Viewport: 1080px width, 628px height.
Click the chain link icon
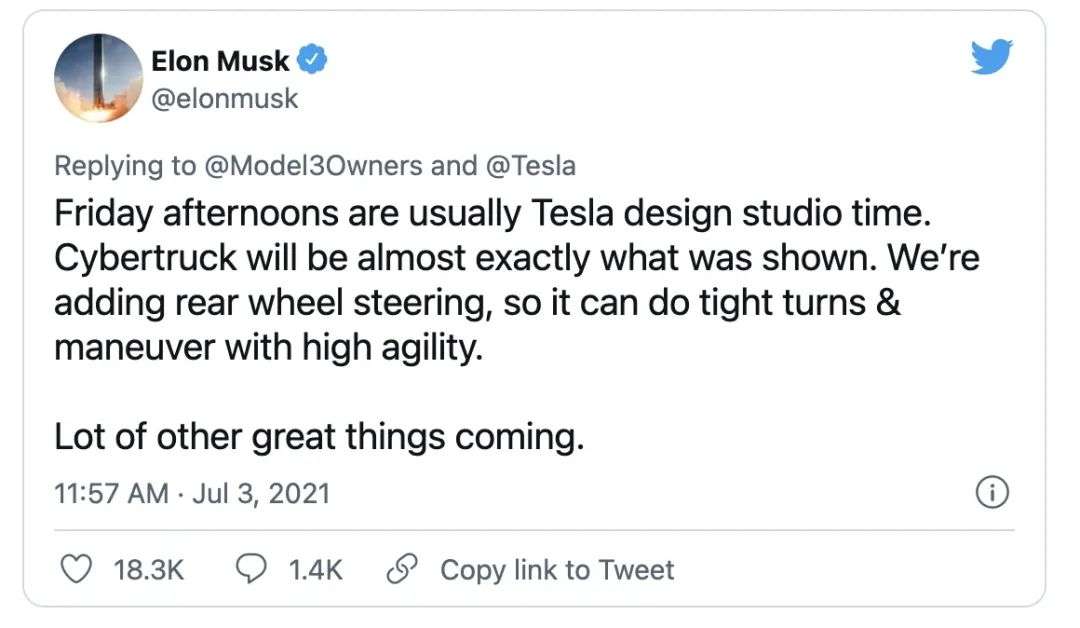click(x=402, y=569)
